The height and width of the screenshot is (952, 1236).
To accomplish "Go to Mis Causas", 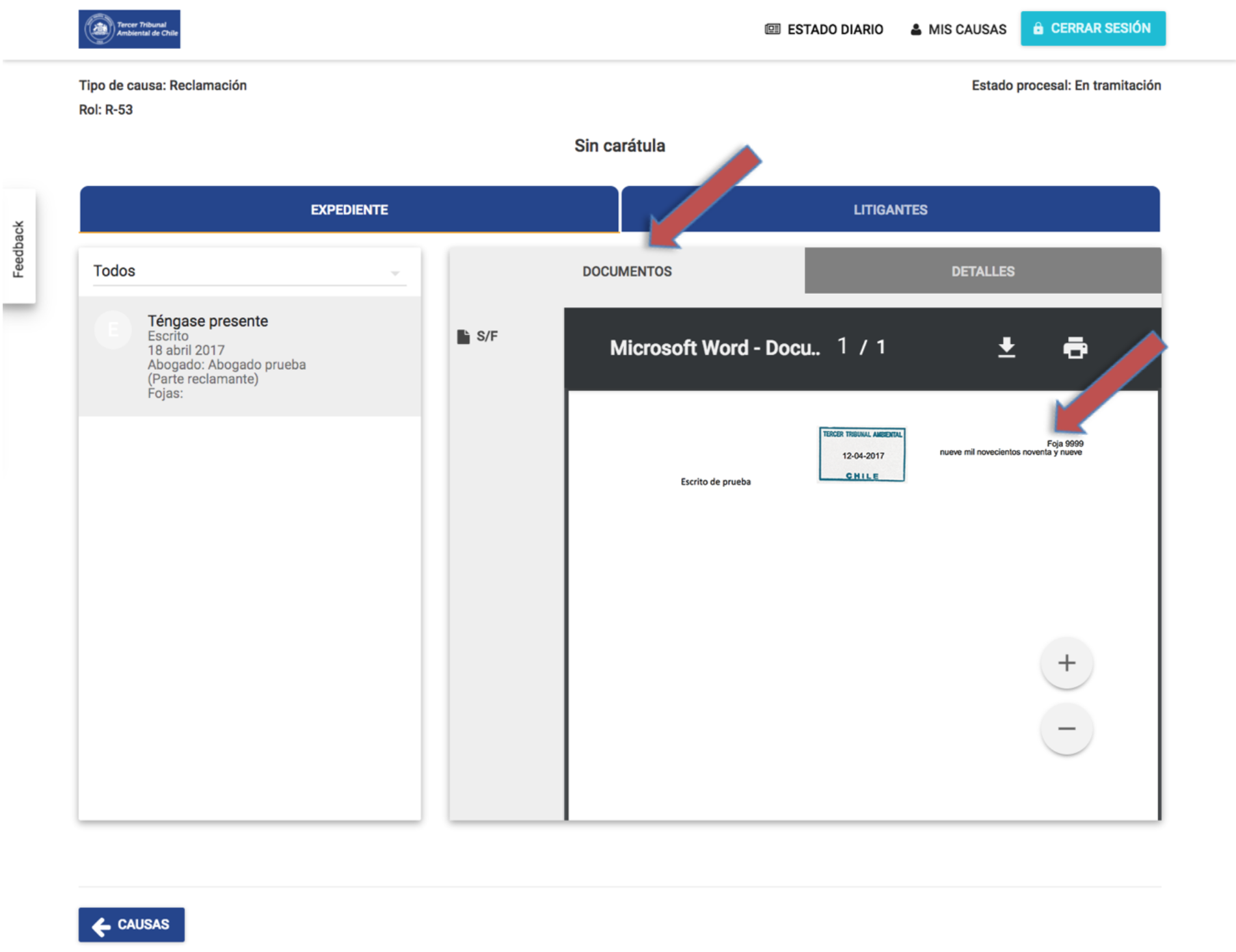I will tap(958, 29).
